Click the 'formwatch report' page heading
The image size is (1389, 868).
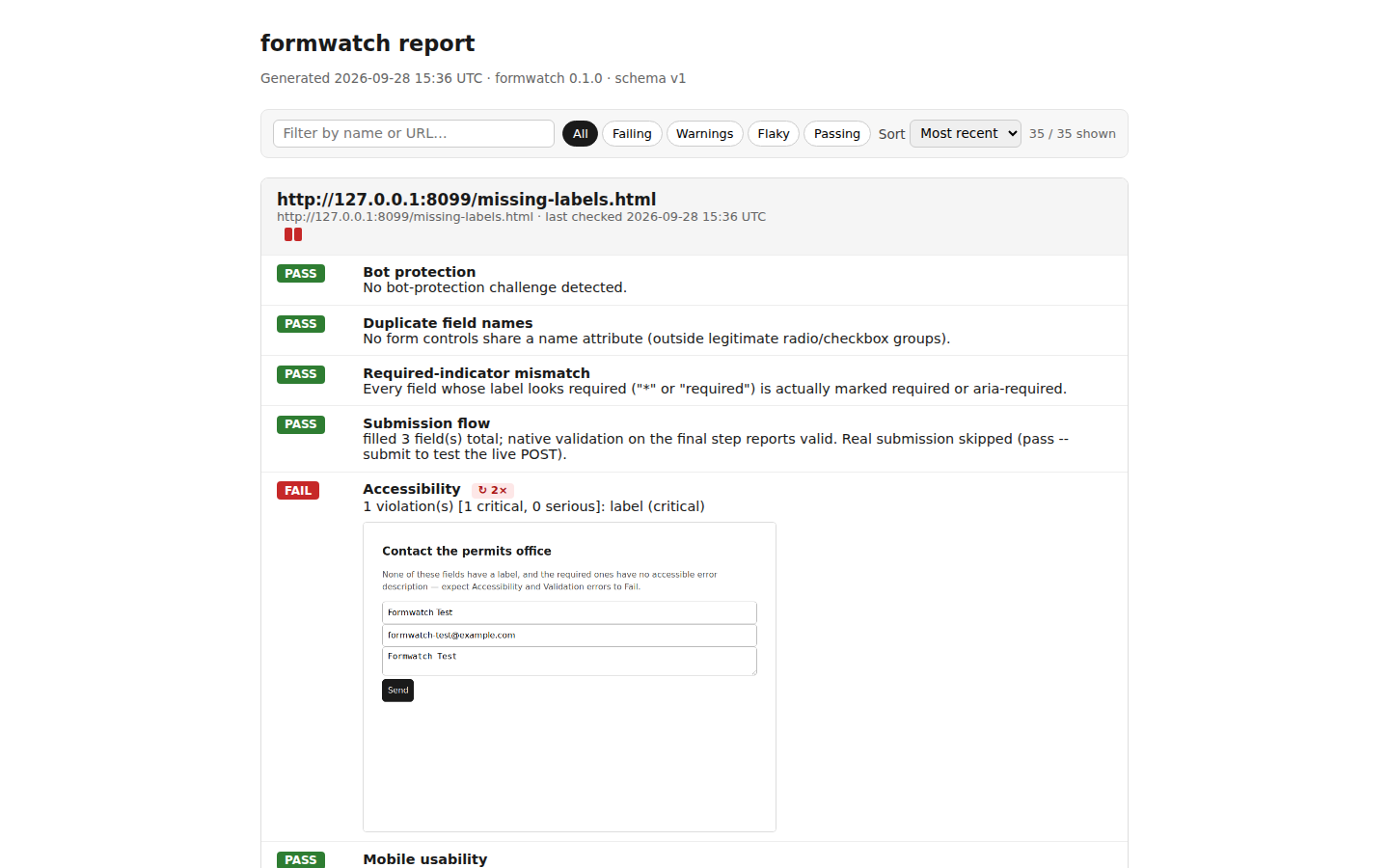[x=368, y=43]
